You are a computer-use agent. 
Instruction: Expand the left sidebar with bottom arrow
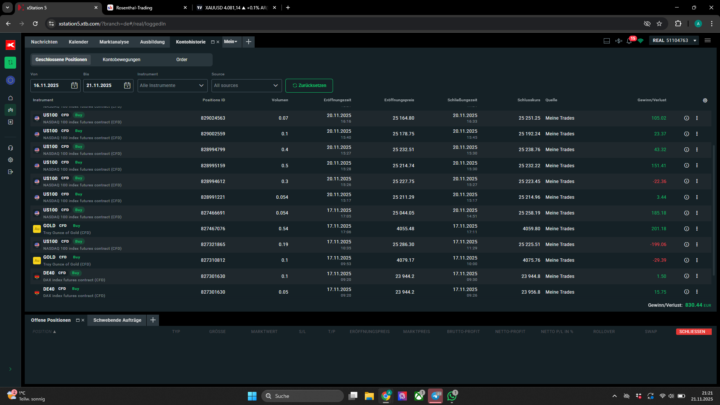10,369
